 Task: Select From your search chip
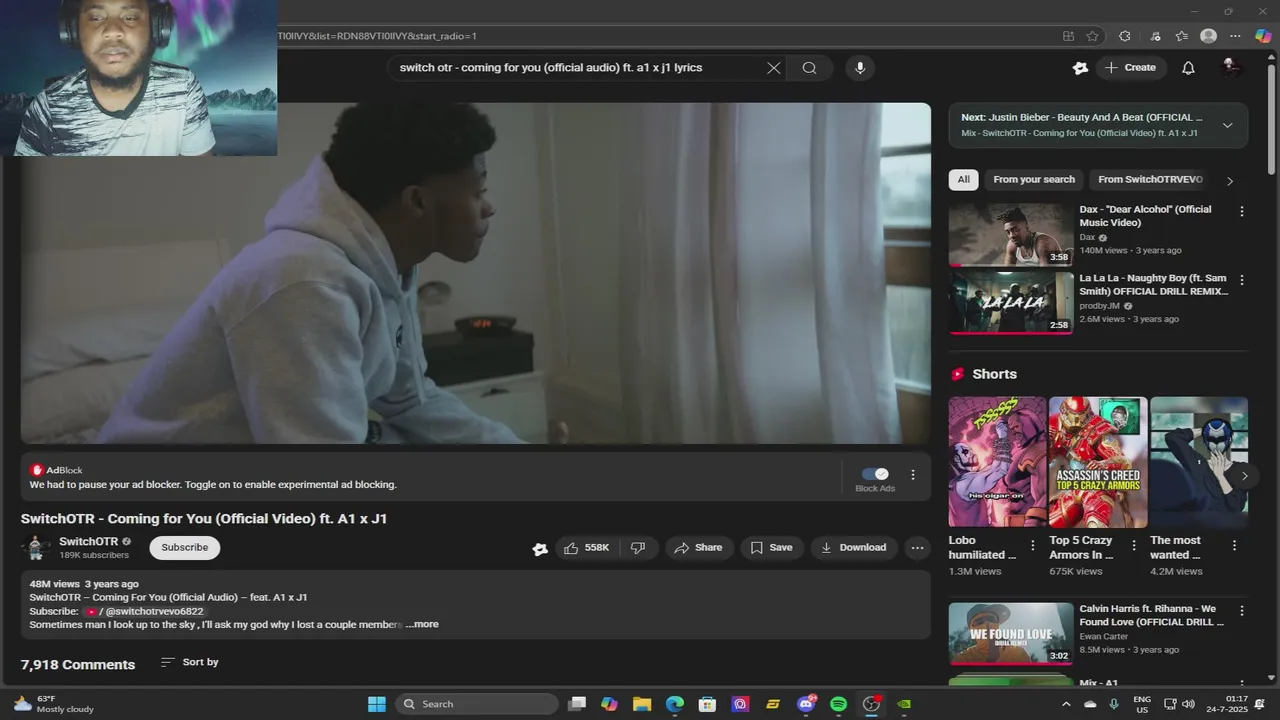click(x=1034, y=180)
